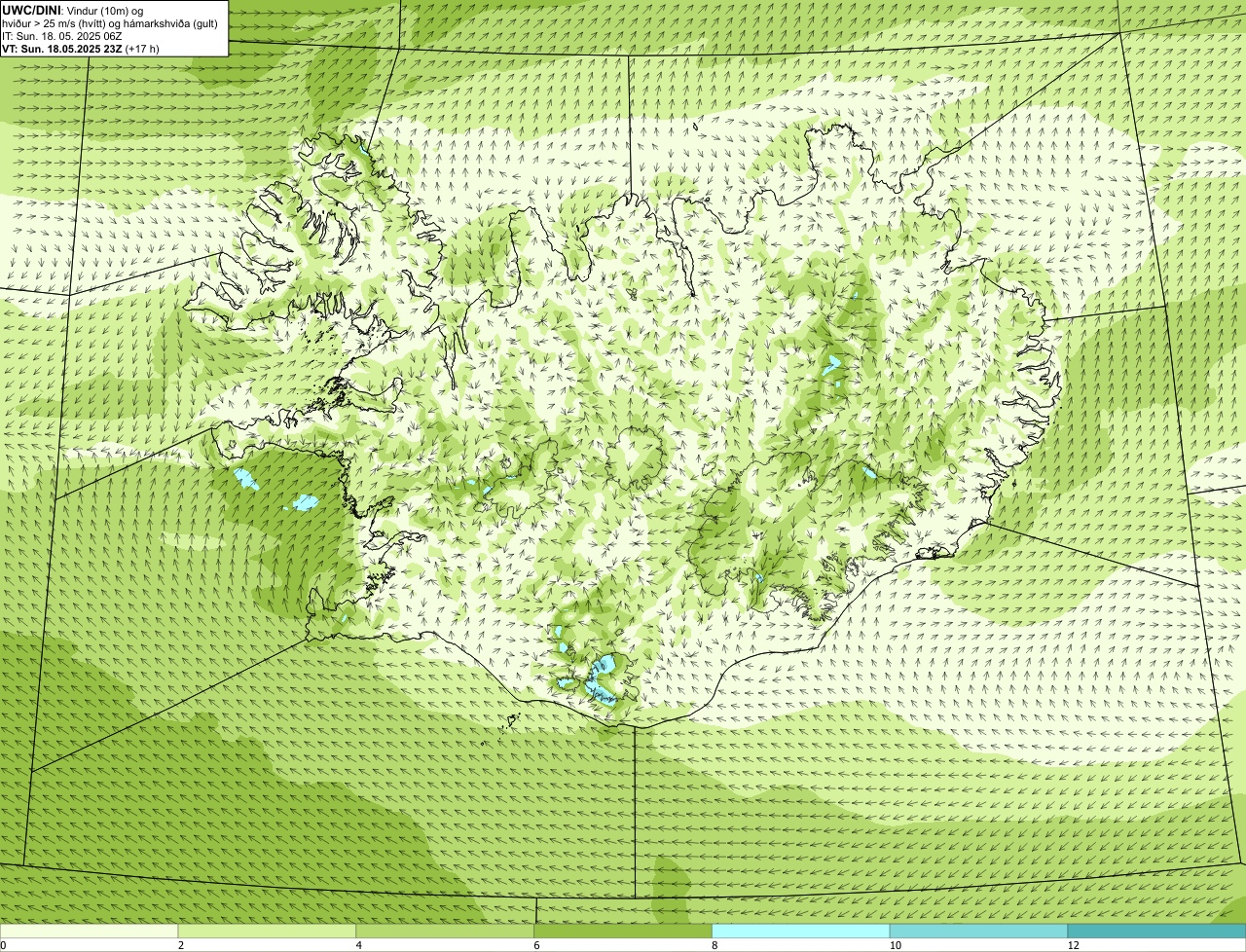Select the 0–2 m/s pale yellow legend swatch
This screenshot has height=952, width=1246.
[x=89, y=931]
